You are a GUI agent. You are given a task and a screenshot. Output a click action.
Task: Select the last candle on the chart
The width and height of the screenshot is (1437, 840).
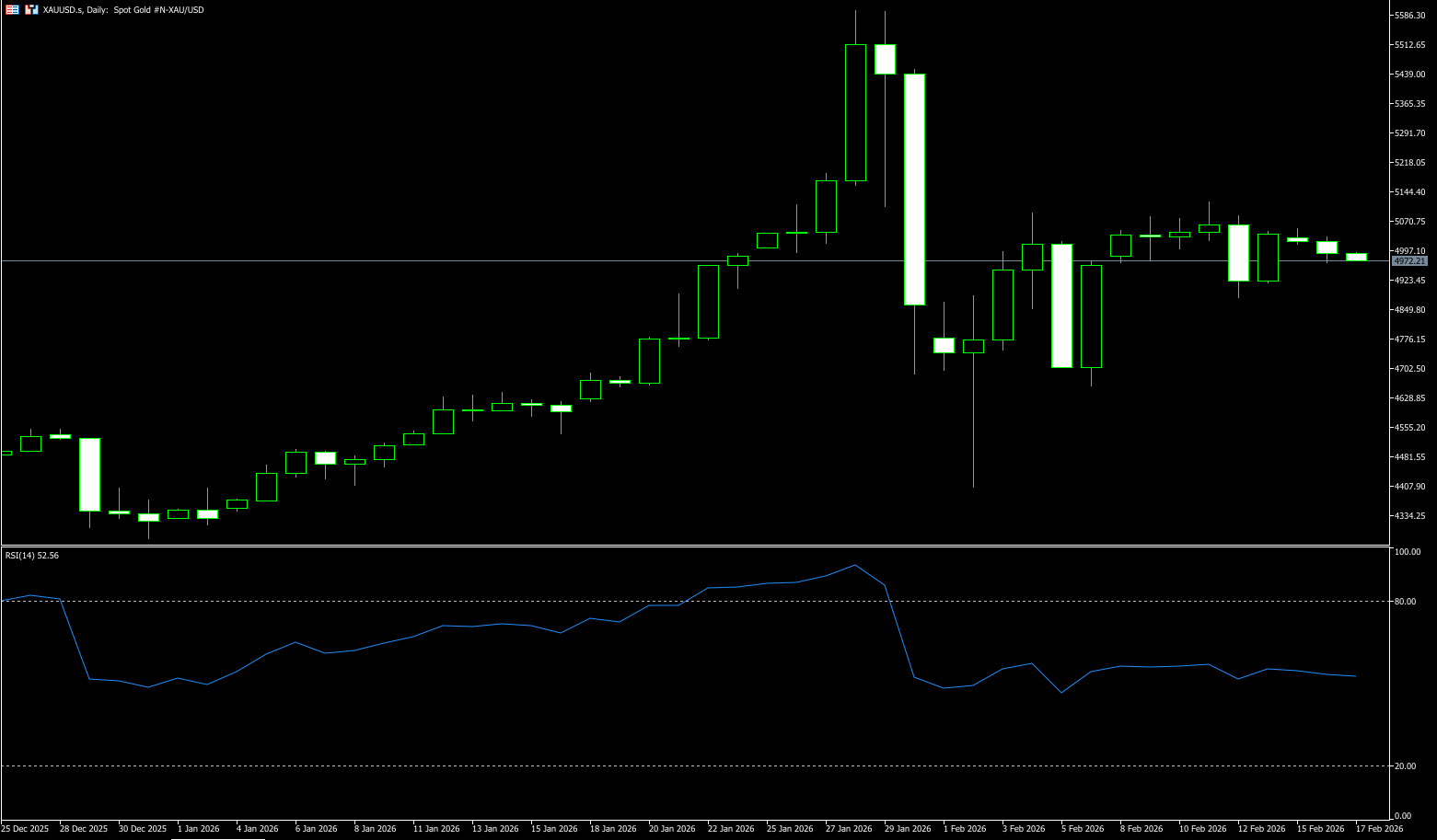pyautogui.click(x=1356, y=257)
